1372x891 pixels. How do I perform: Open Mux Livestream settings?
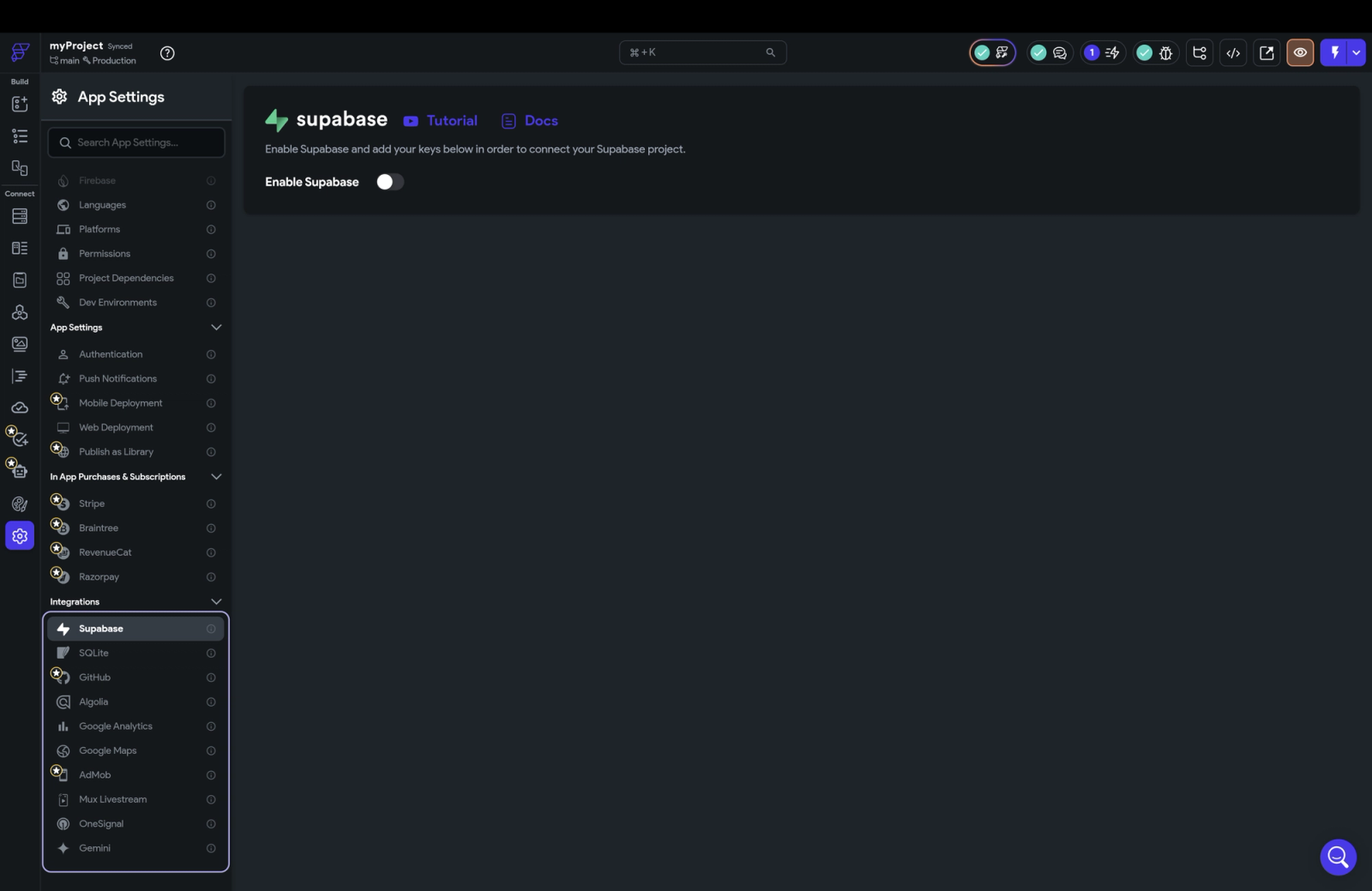pos(135,799)
